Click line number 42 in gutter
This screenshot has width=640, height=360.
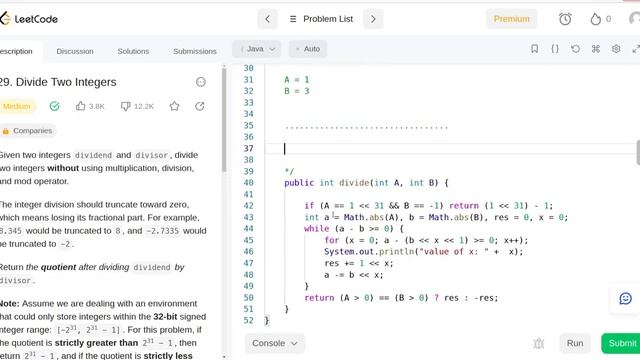[x=249, y=206]
